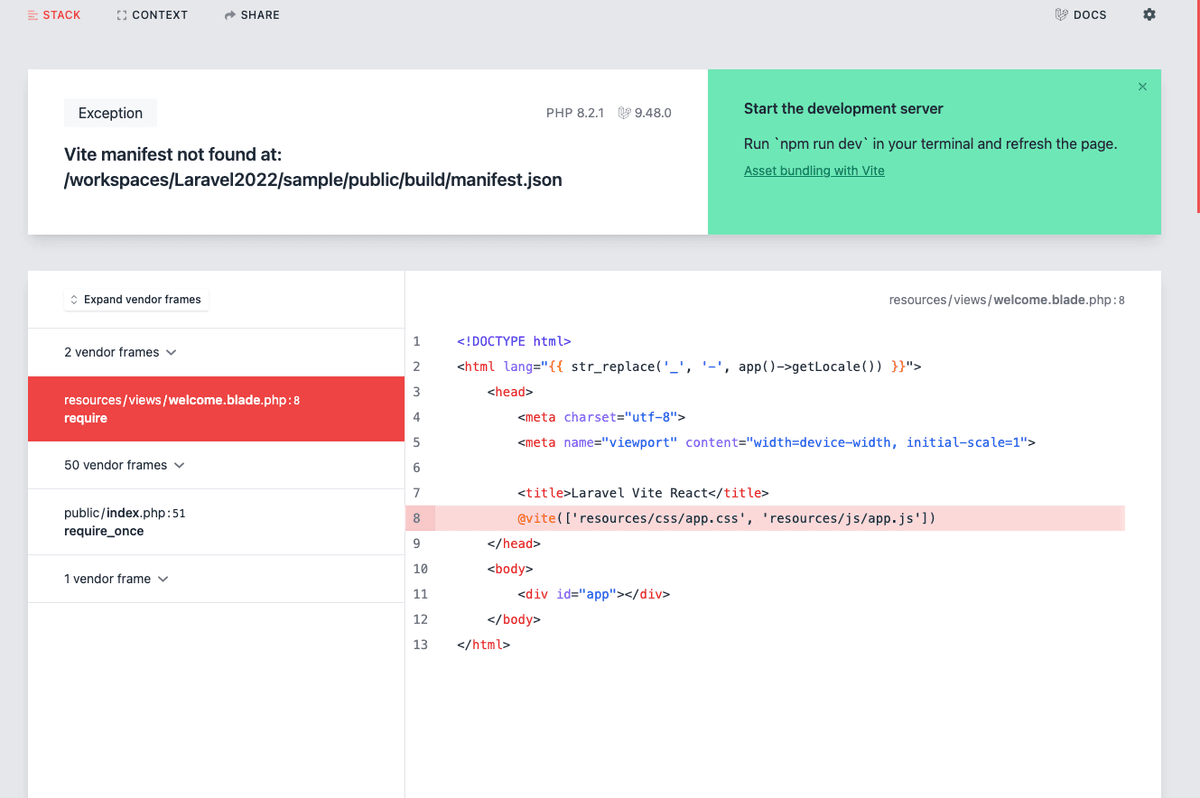This screenshot has width=1200, height=798.
Task: Click the Context brackets icon
Action: 122,15
